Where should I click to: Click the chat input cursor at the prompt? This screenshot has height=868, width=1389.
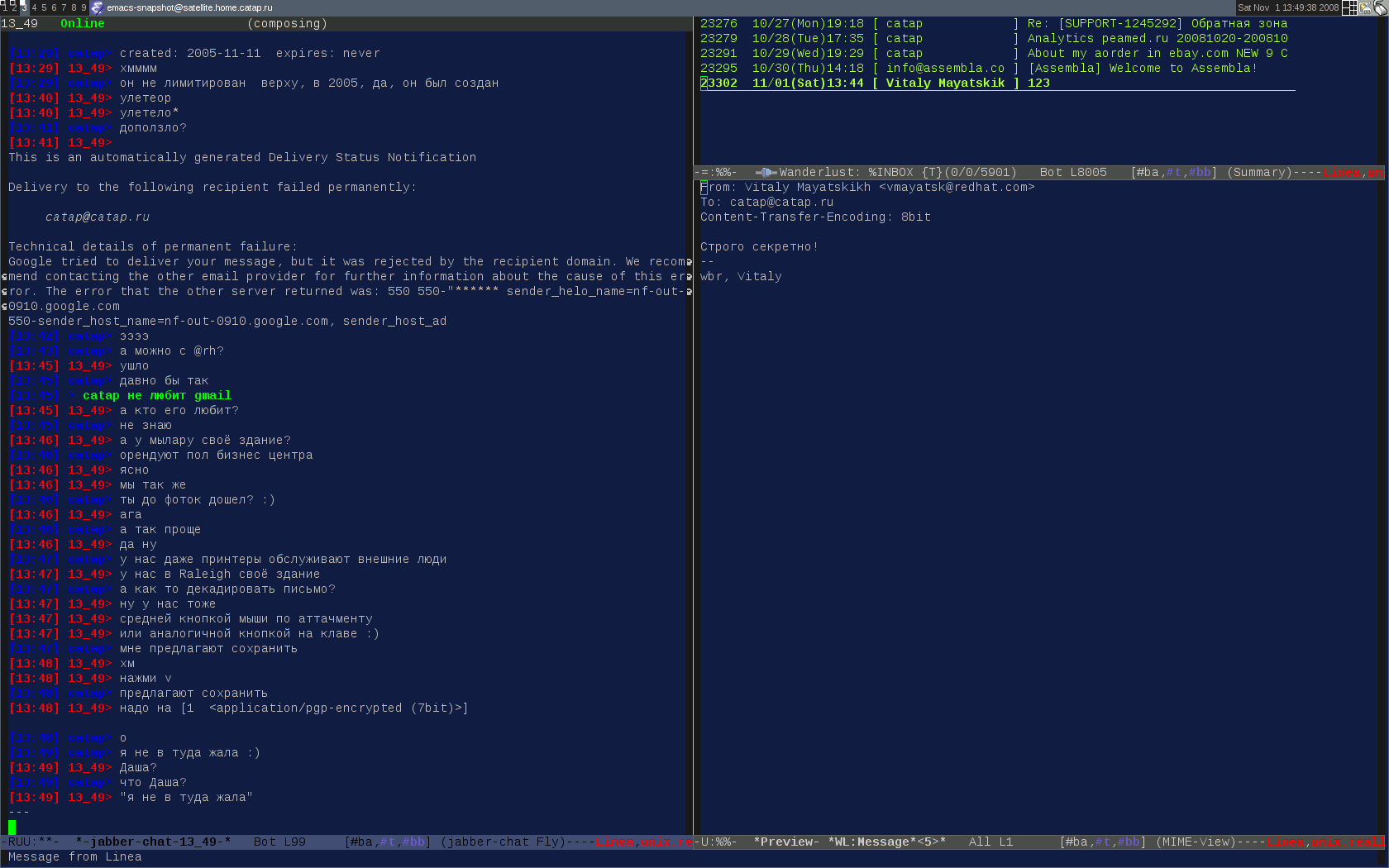tap(12, 827)
